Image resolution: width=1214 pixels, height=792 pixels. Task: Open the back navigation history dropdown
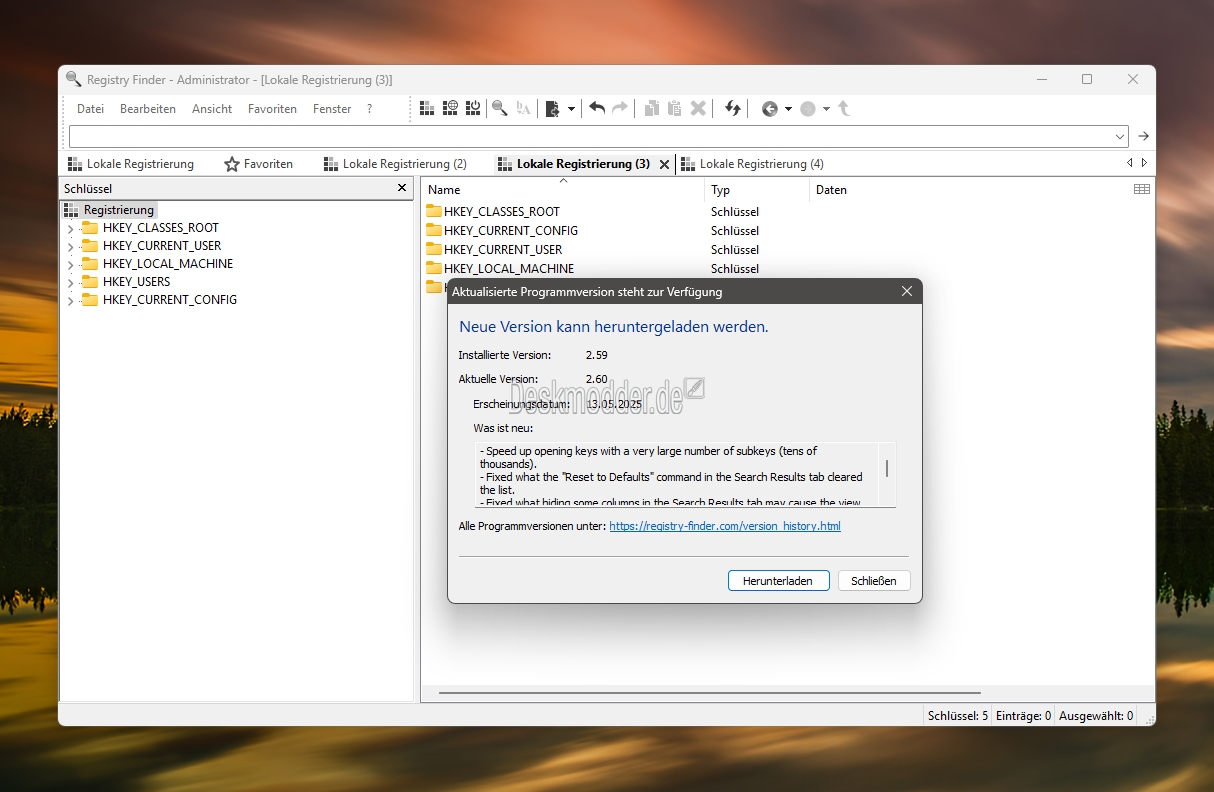(788, 109)
